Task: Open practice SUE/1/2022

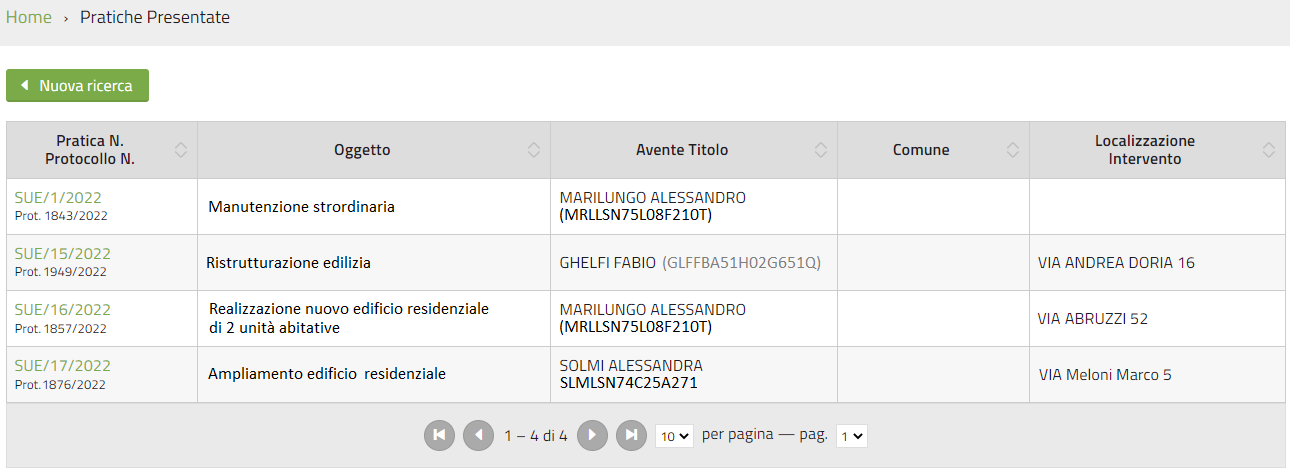Action: [58, 198]
